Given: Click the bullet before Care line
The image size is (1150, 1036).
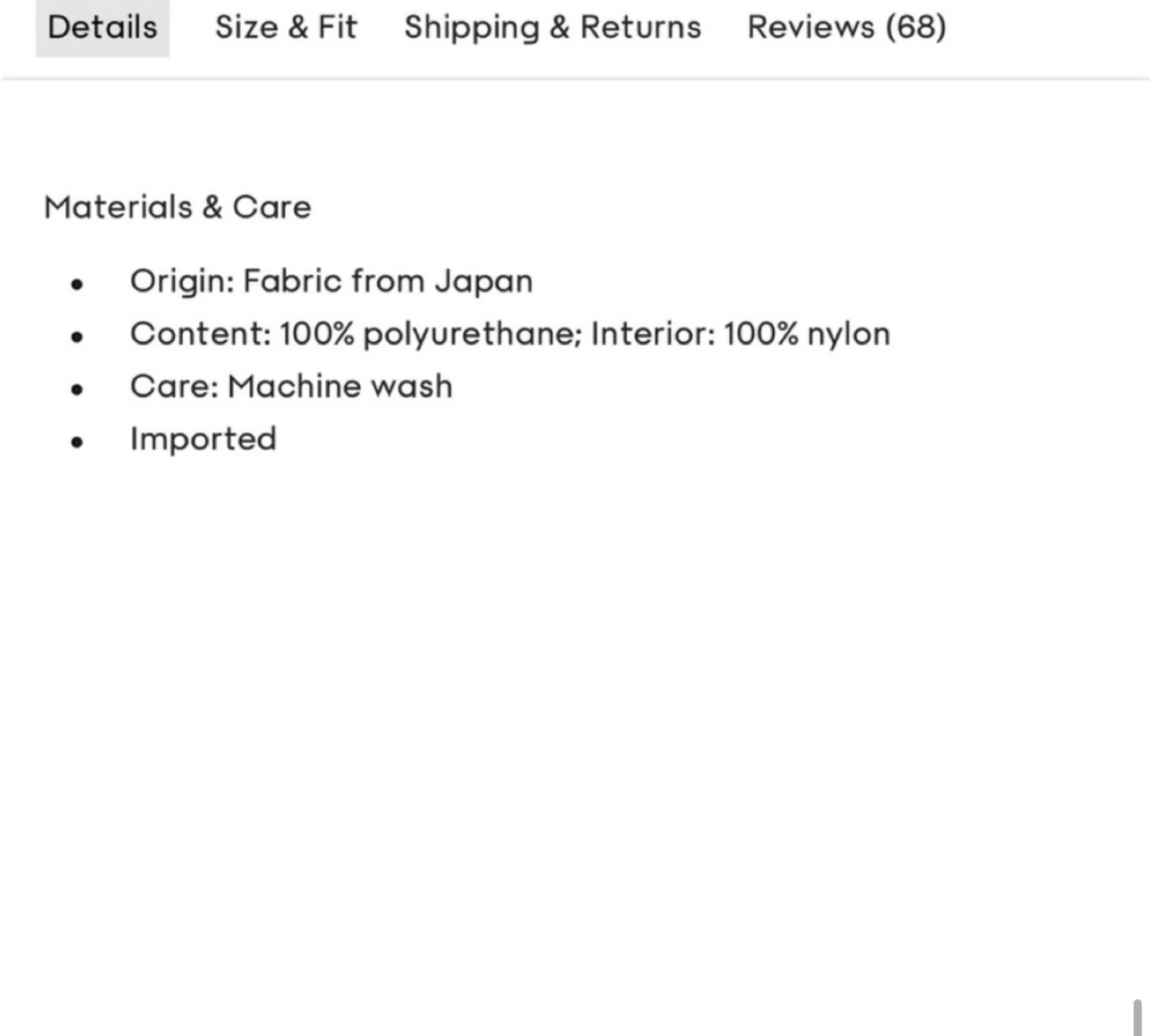Looking at the screenshot, I should point(77,389).
